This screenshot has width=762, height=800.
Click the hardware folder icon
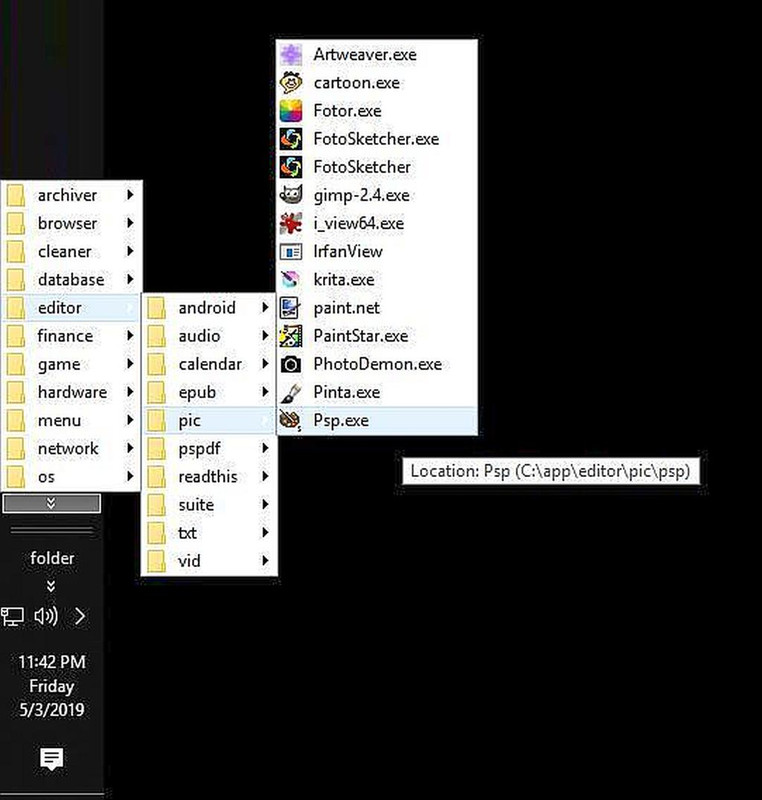pyautogui.click(x=16, y=392)
